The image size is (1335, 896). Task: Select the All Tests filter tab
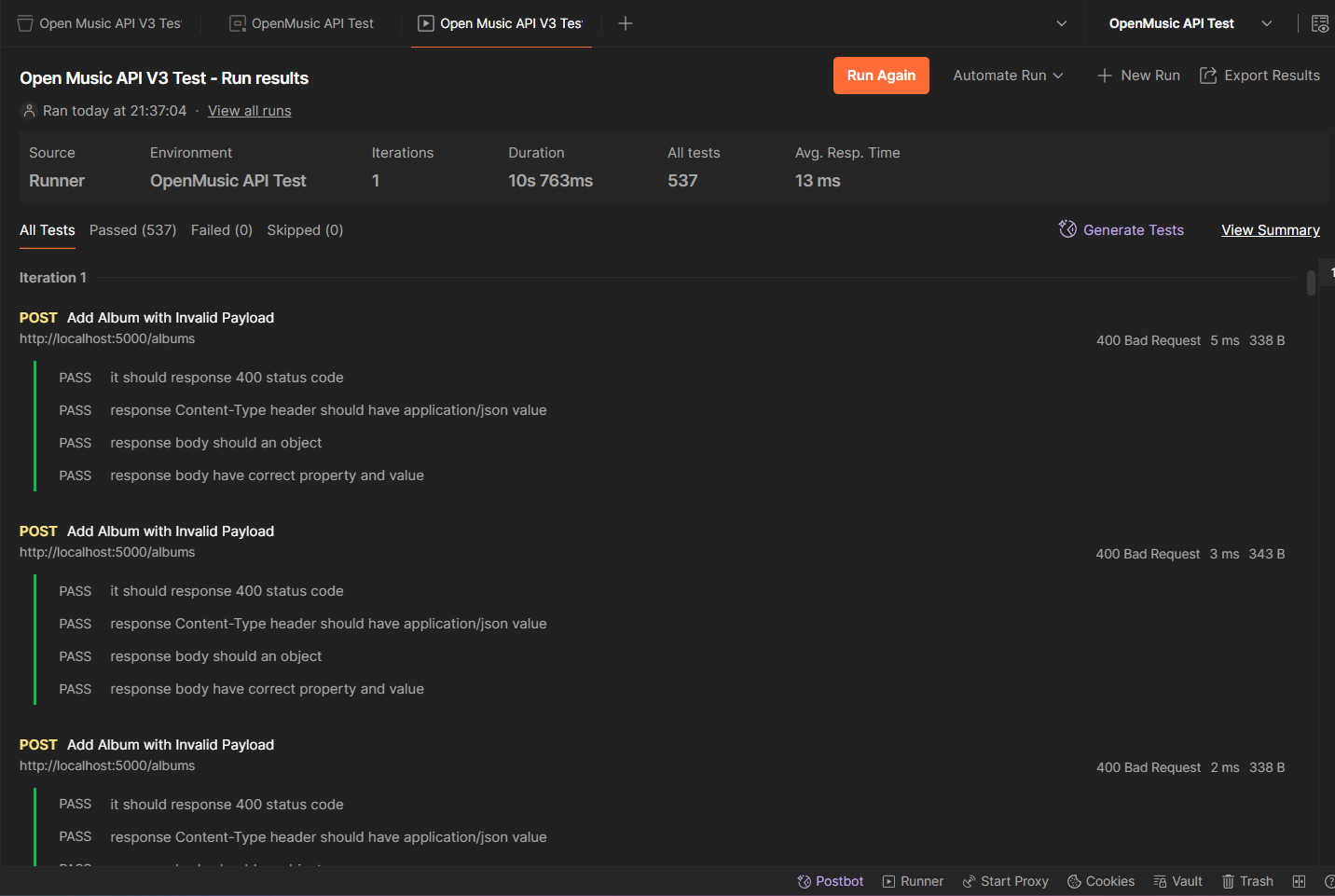click(48, 230)
